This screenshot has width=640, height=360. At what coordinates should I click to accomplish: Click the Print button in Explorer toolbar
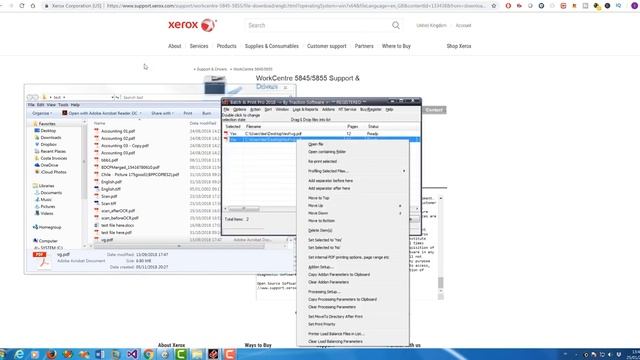point(188,113)
